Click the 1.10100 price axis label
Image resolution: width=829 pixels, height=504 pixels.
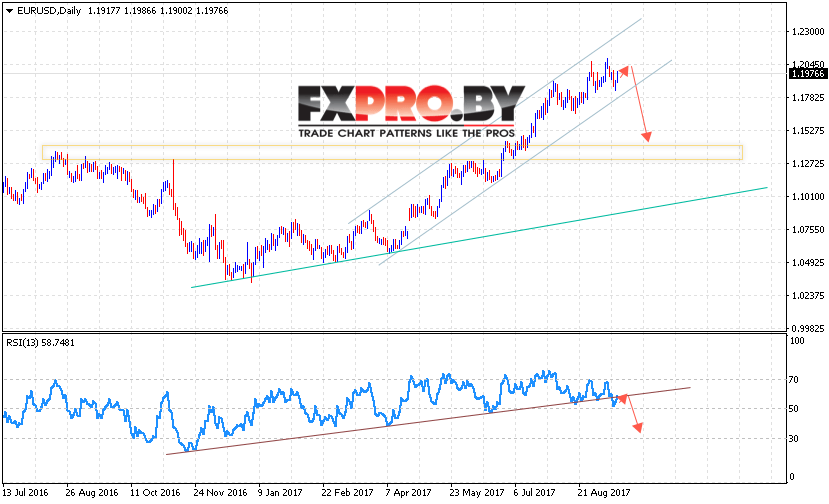pyautogui.click(x=808, y=196)
